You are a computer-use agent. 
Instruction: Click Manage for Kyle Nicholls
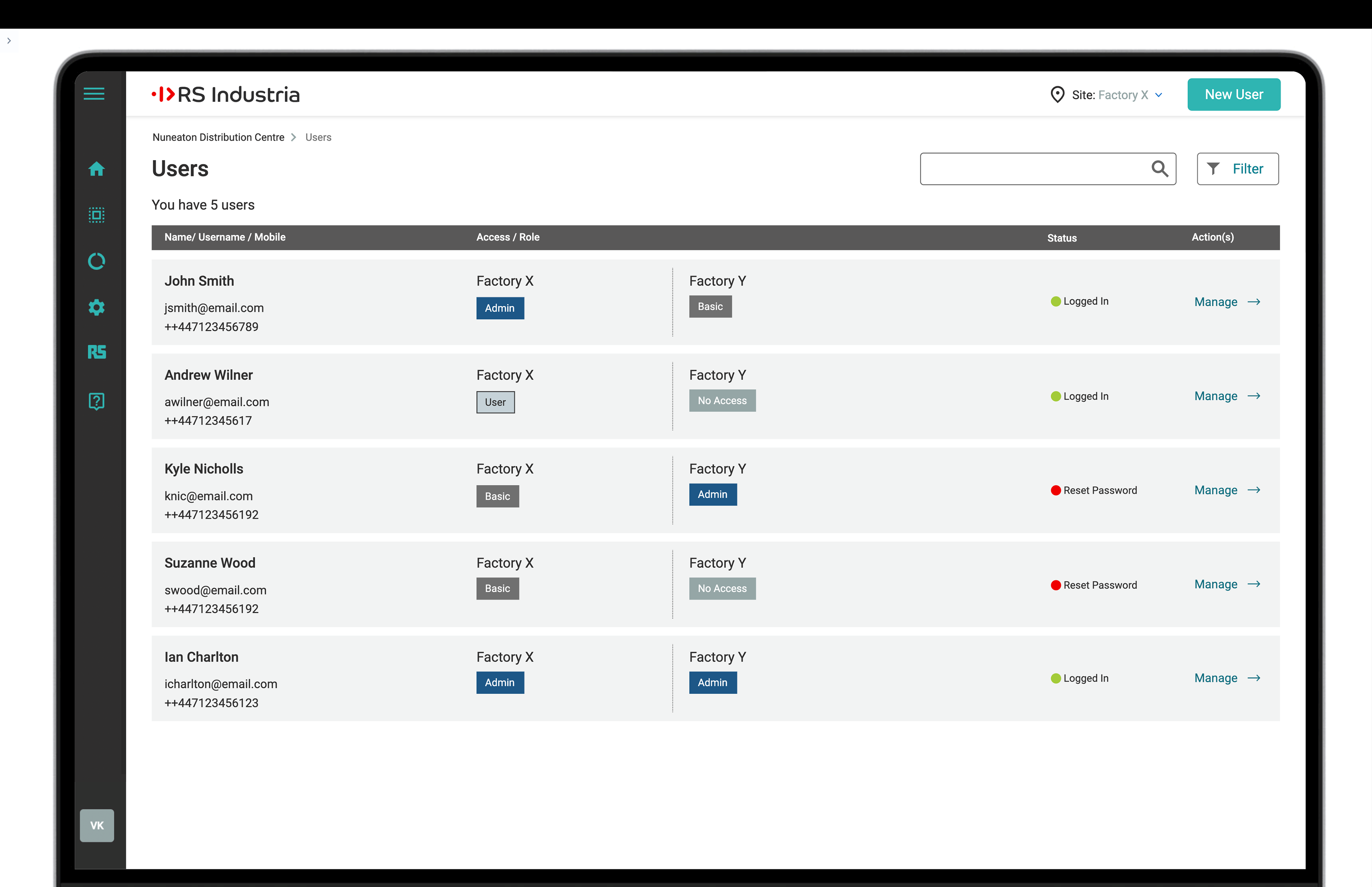coord(1216,490)
